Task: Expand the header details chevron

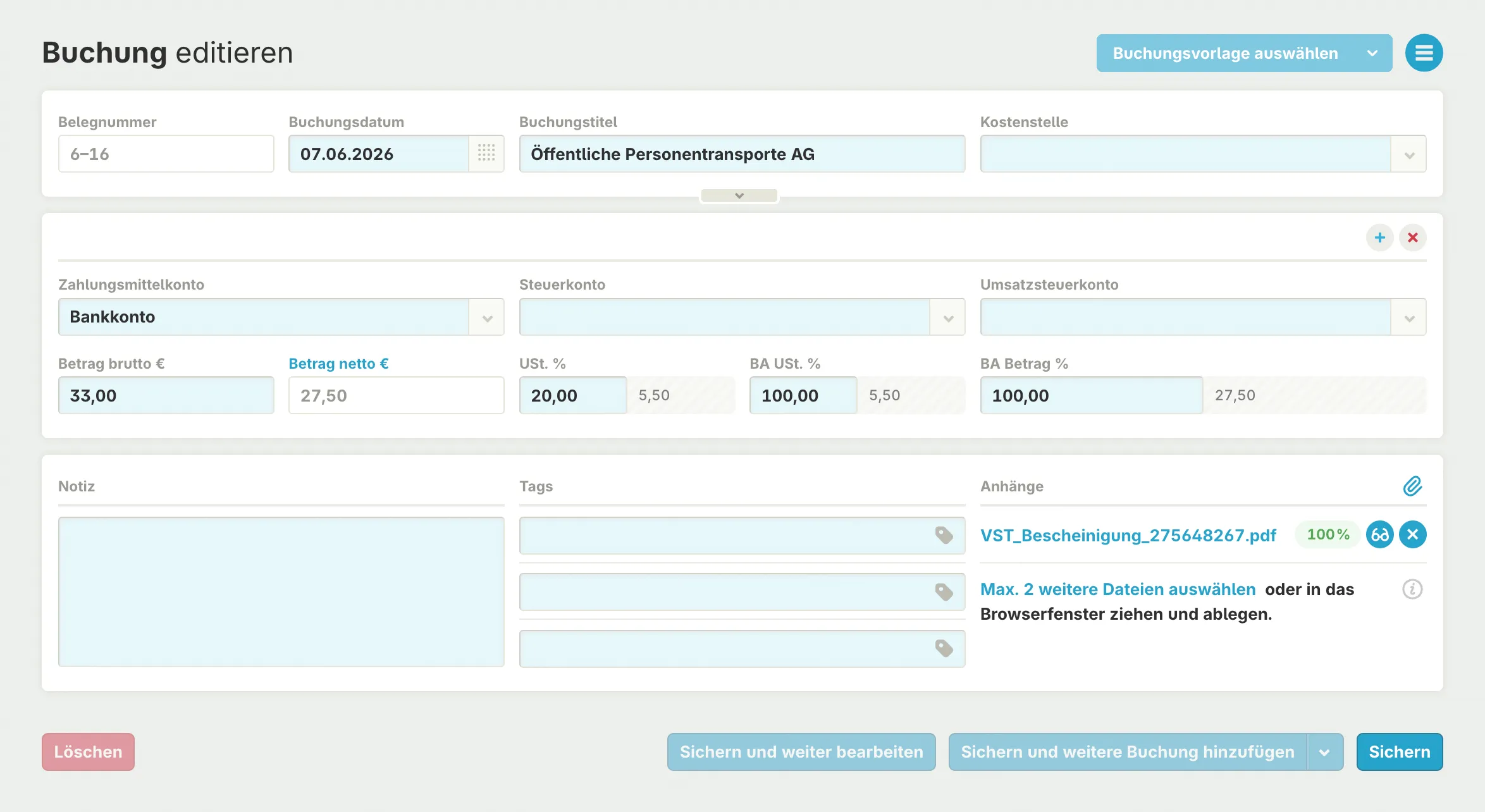Action: pyautogui.click(x=739, y=196)
